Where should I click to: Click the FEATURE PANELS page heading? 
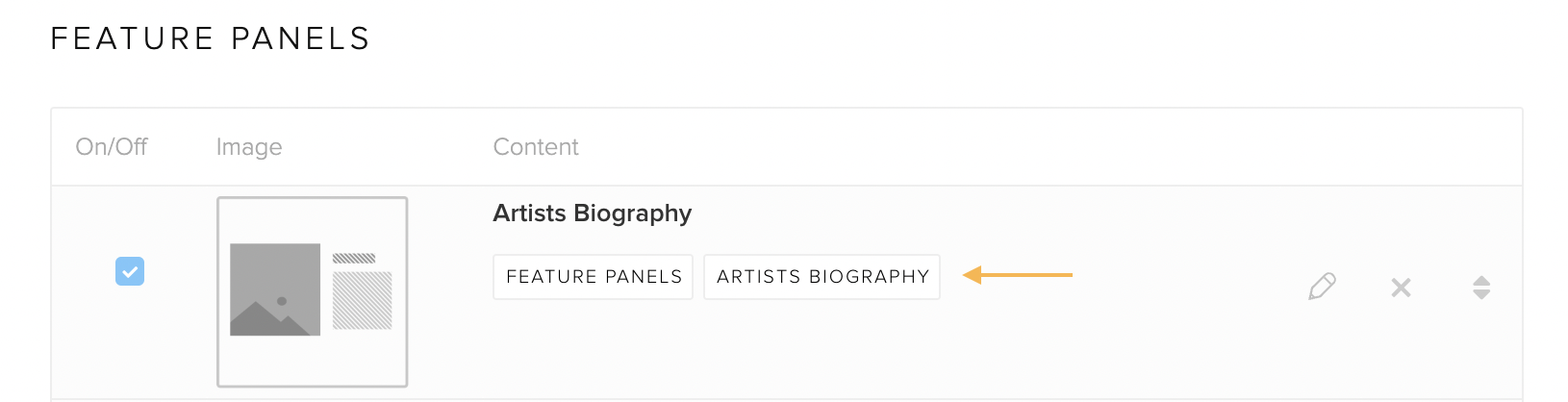tap(211, 38)
